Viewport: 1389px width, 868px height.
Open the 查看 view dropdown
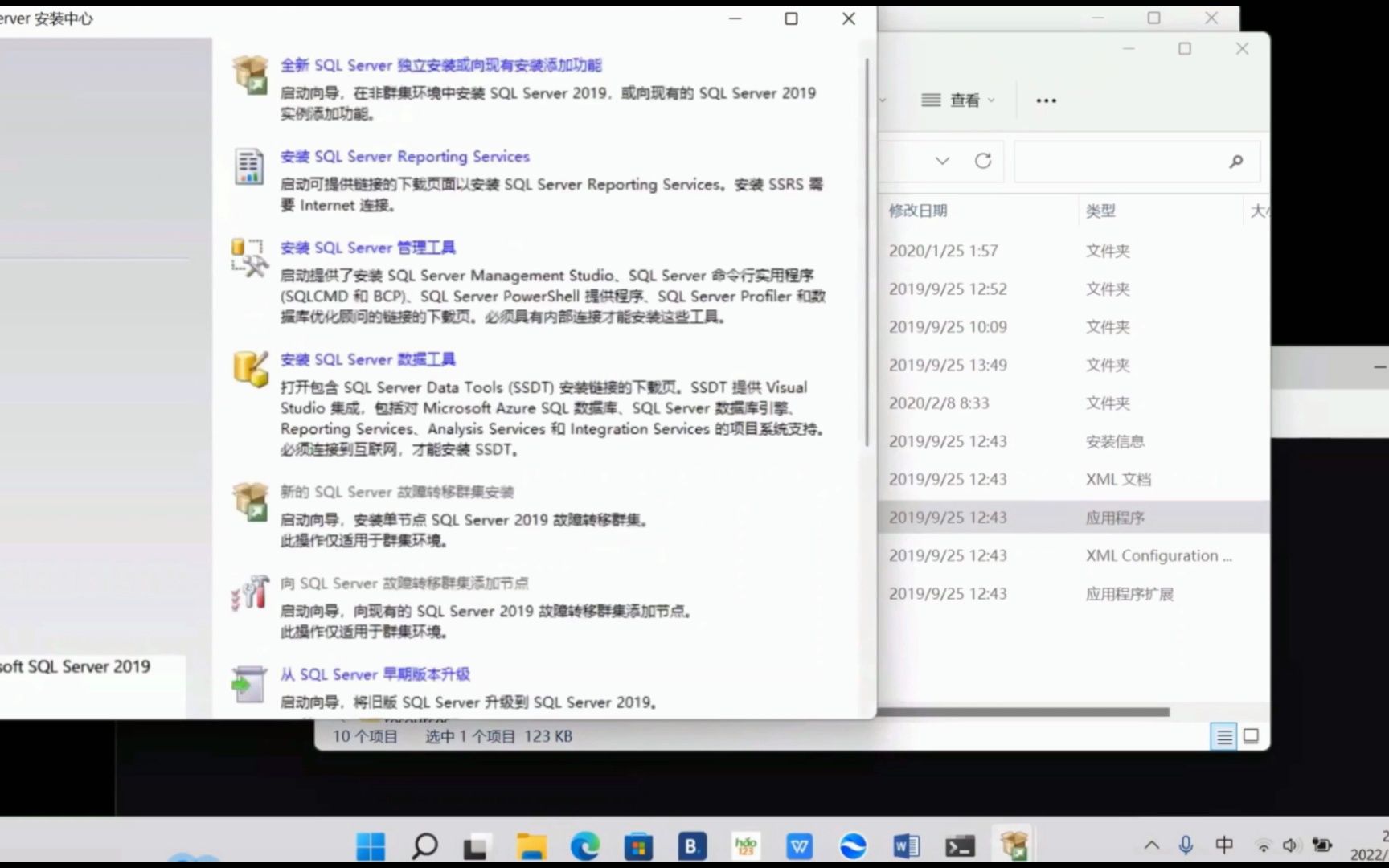(958, 100)
